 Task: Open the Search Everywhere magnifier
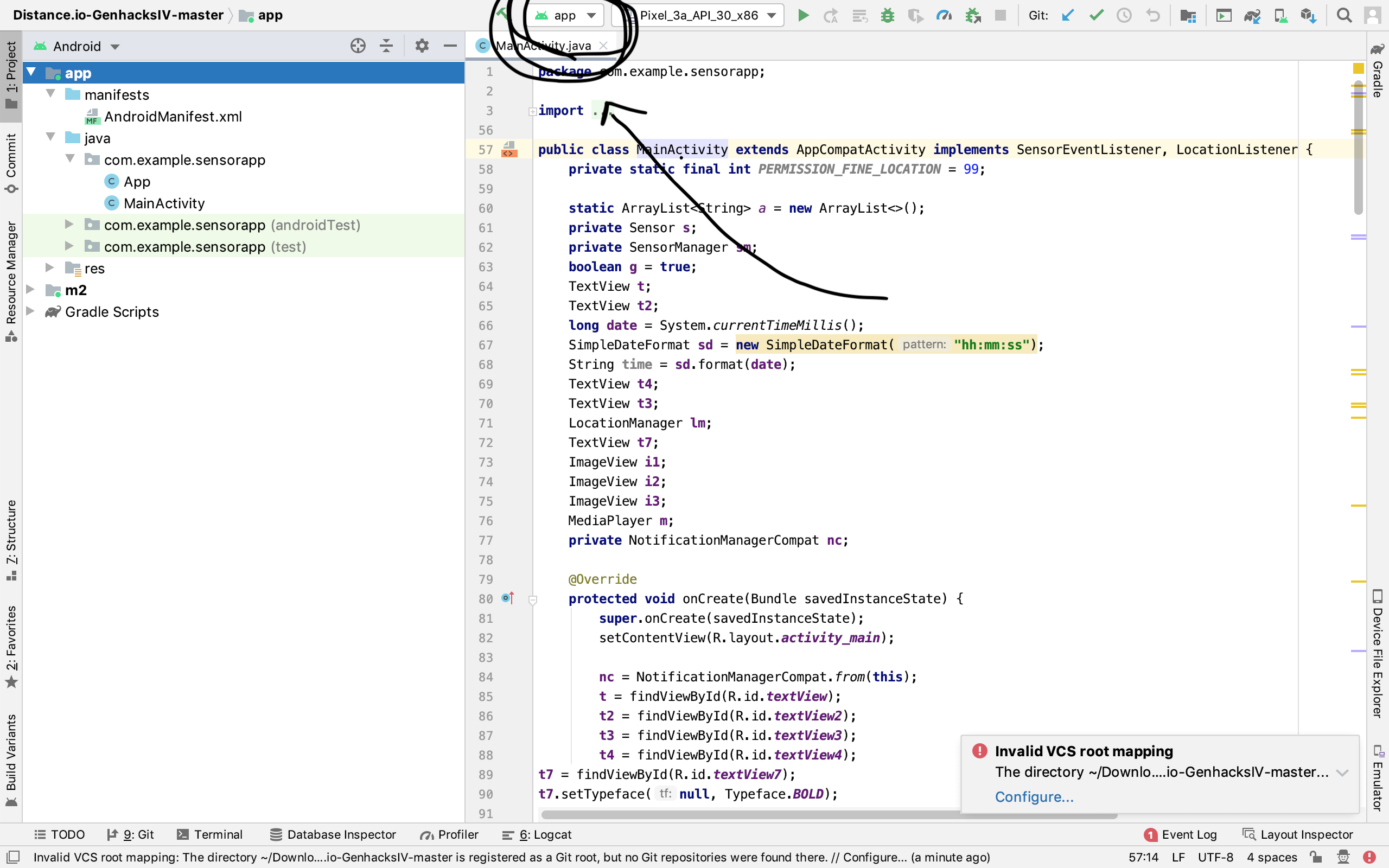1343,16
